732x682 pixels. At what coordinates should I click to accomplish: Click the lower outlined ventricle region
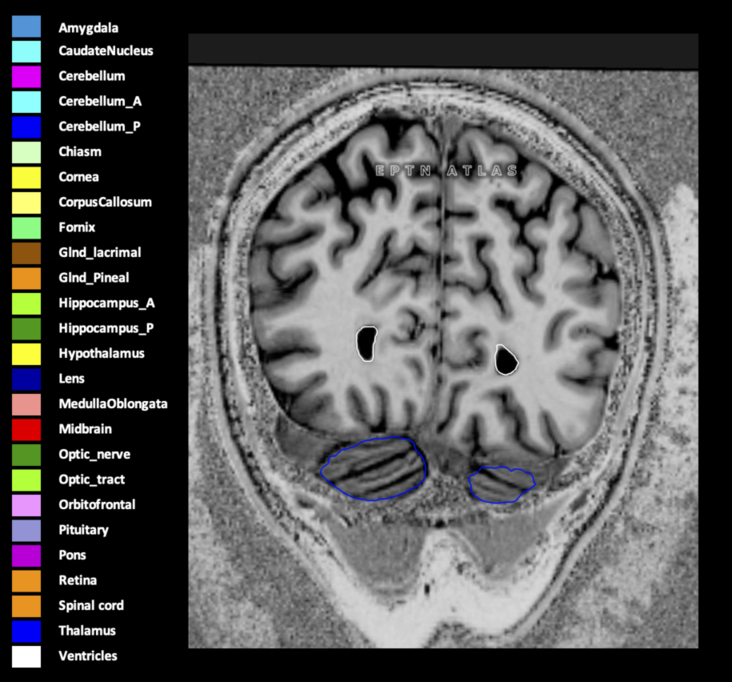point(506,360)
